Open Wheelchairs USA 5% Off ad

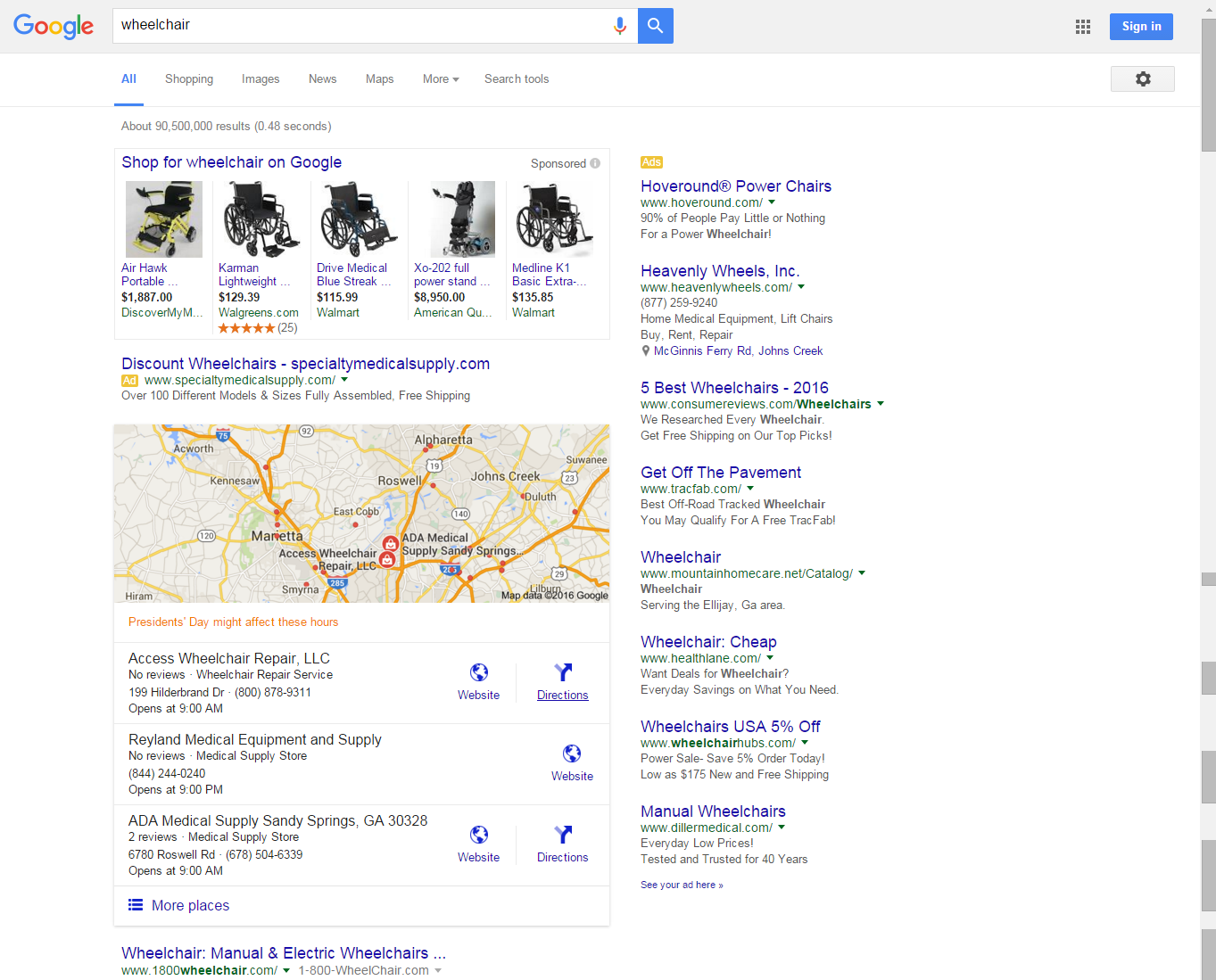731,727
